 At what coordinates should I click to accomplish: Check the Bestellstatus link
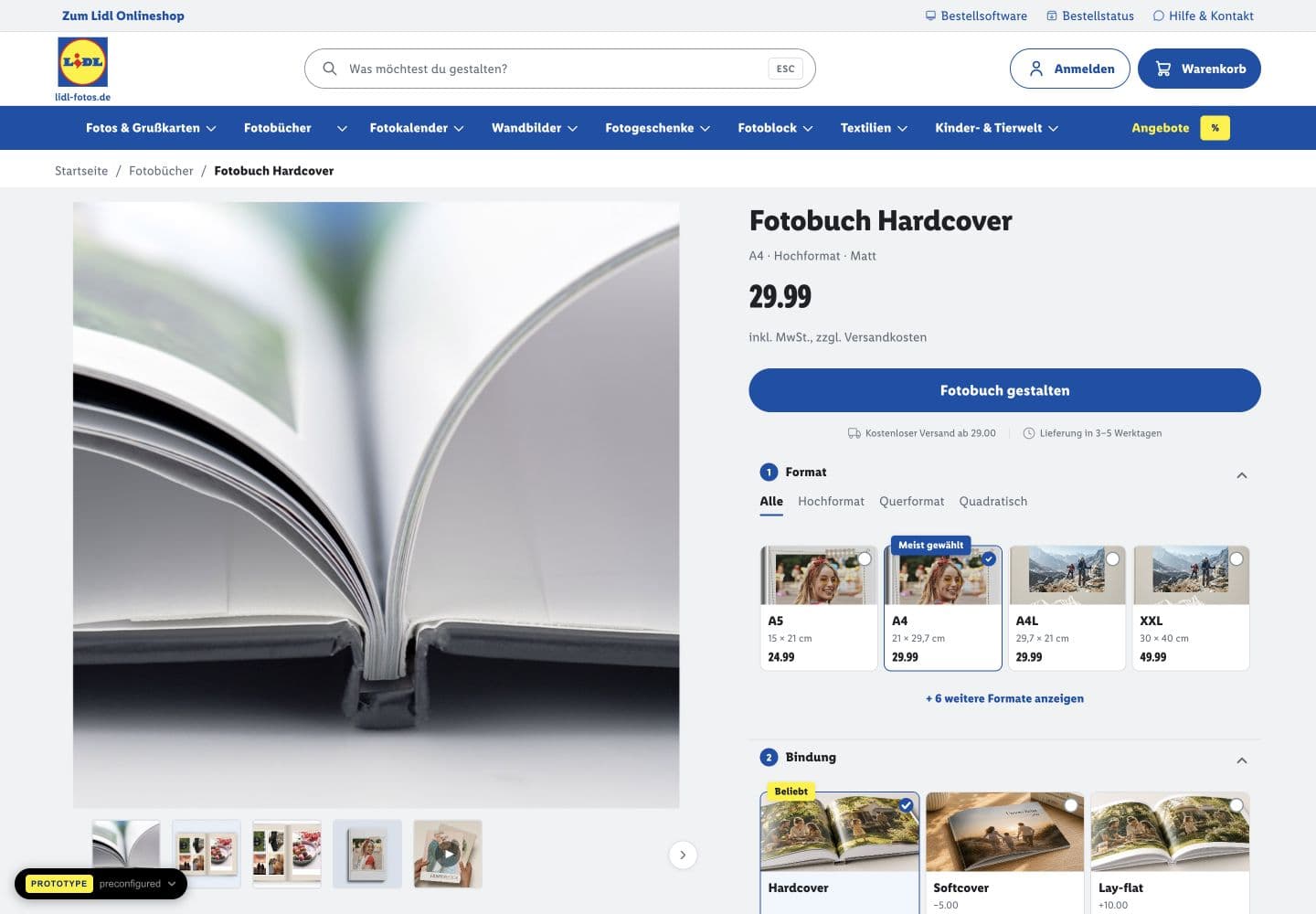(1090, 16)
